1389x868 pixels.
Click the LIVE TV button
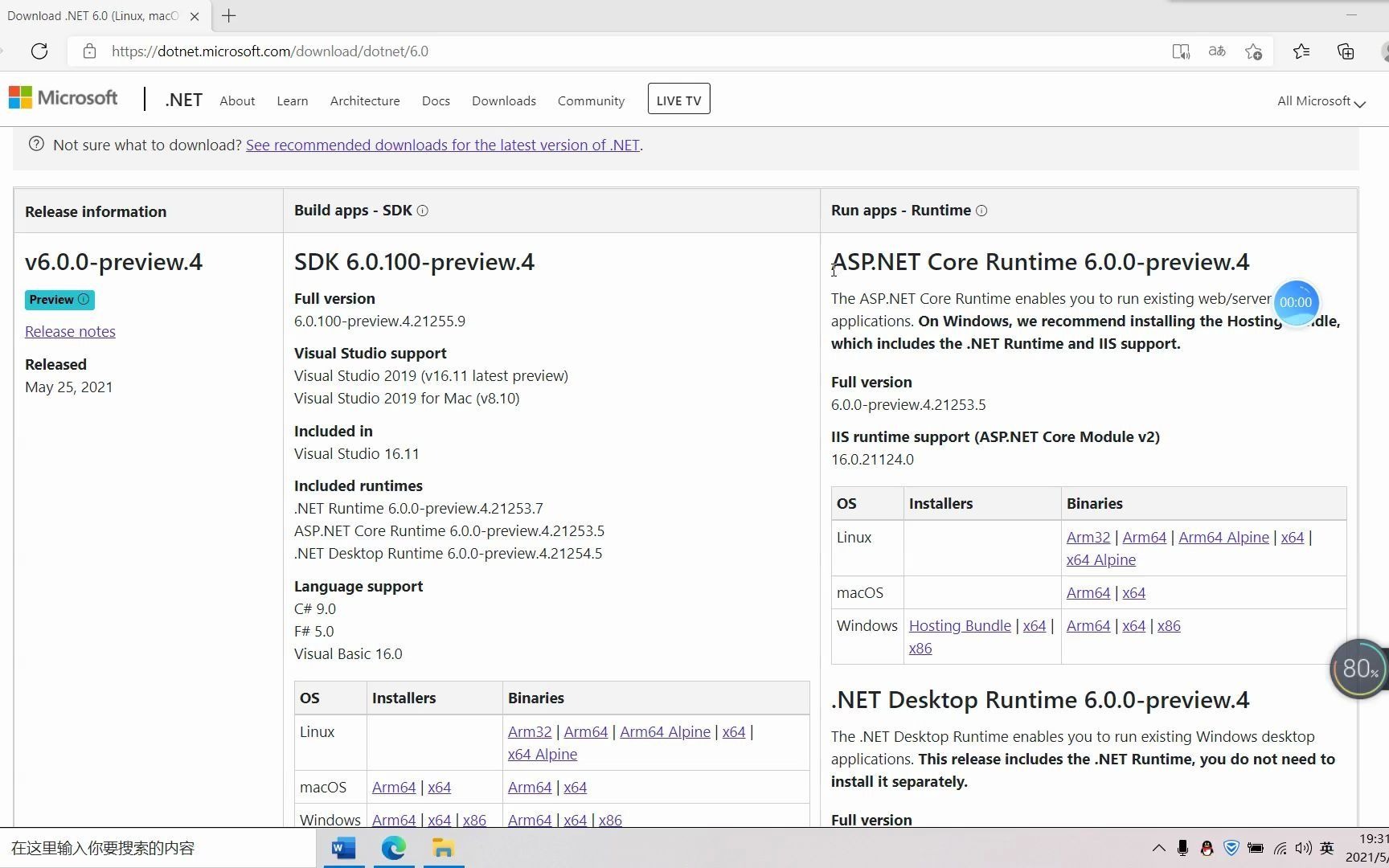point(678,99)
